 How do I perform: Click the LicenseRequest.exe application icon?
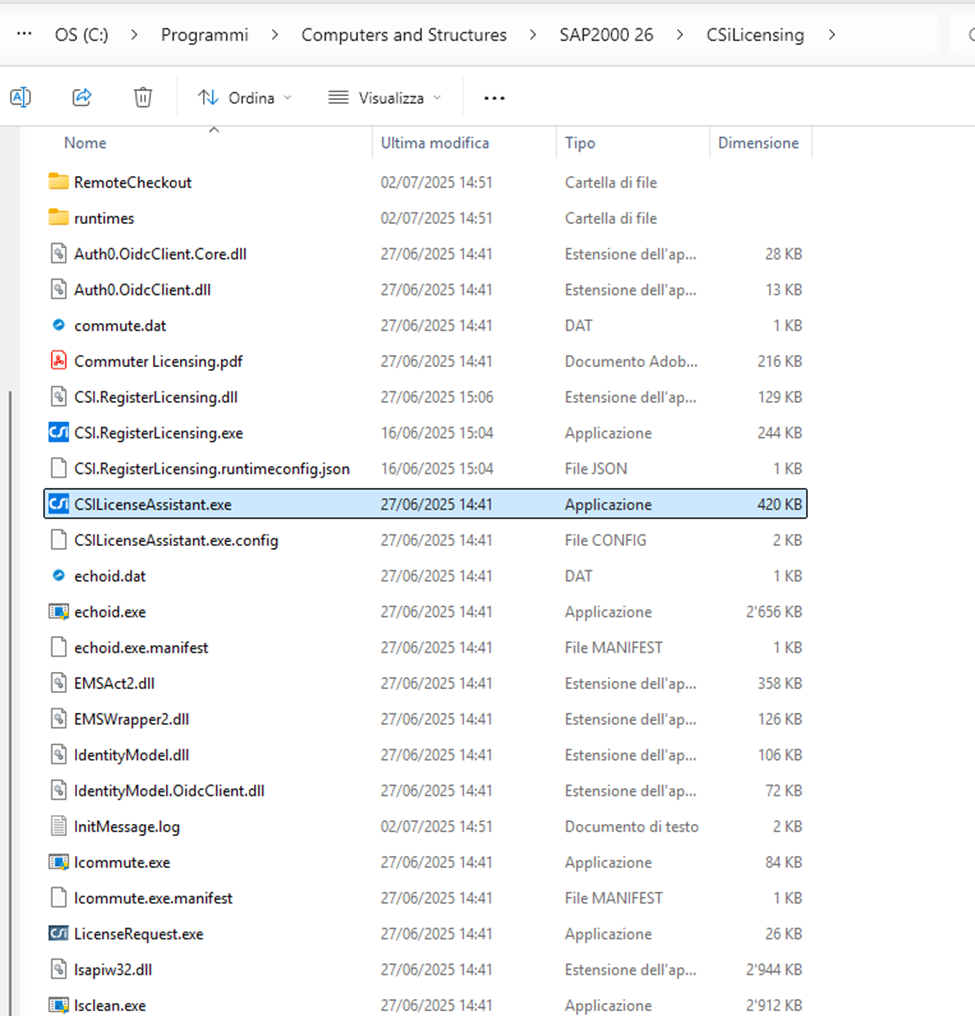(59, 934)
